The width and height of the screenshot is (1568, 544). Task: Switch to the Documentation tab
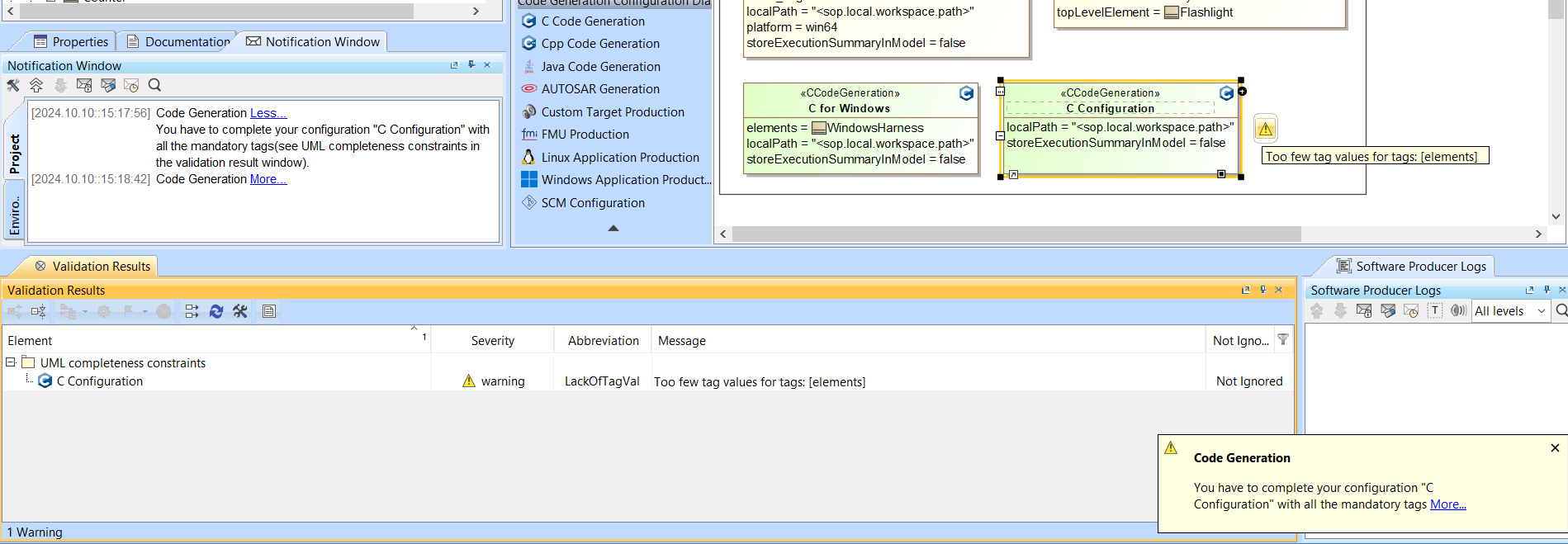[178, 42]
